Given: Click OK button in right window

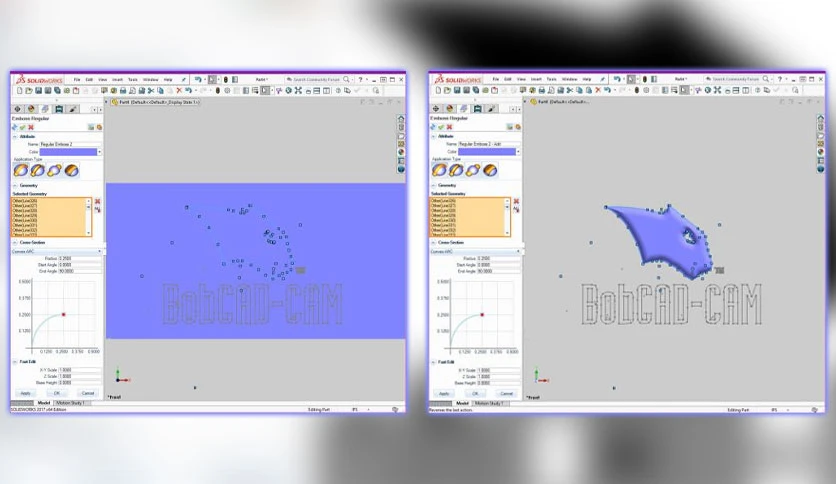Looking at the screenshot, I should pyautogui.click(x=475, y=393).
